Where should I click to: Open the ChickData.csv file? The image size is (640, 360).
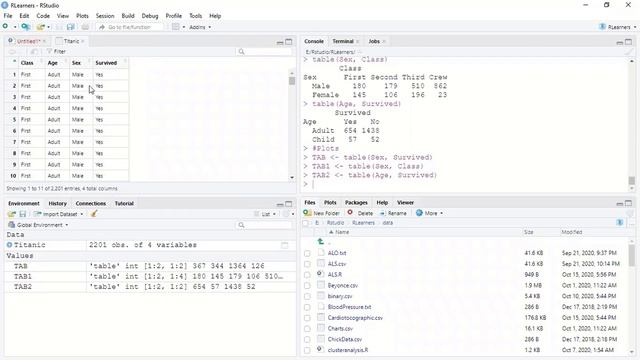(x=344, y=339)
